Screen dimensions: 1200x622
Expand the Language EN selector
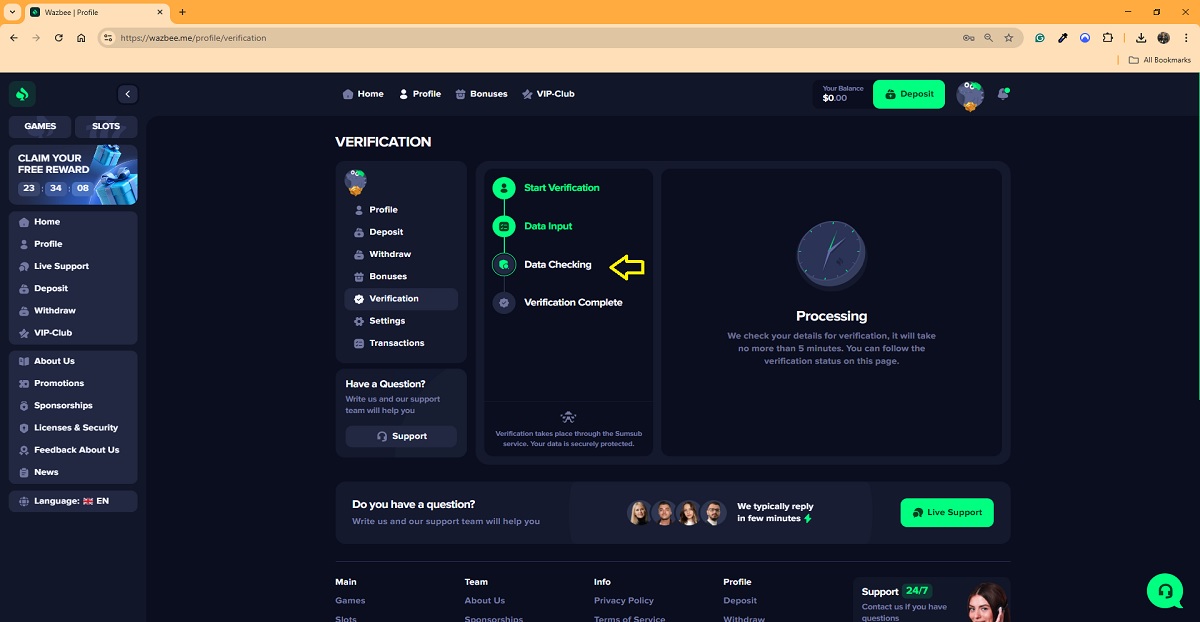coord(73,501)
